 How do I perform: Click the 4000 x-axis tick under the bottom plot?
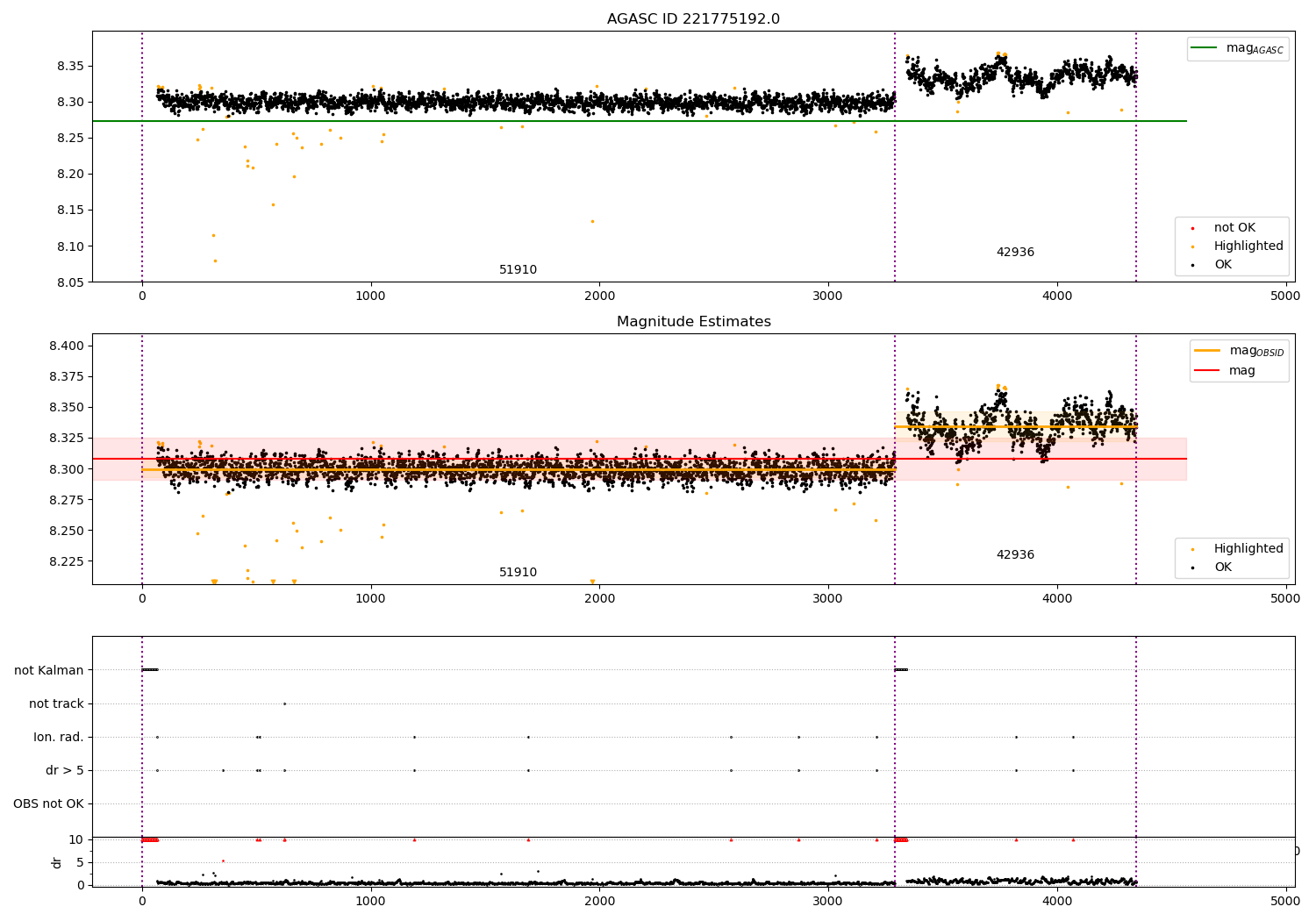[x=1057, y=901]
